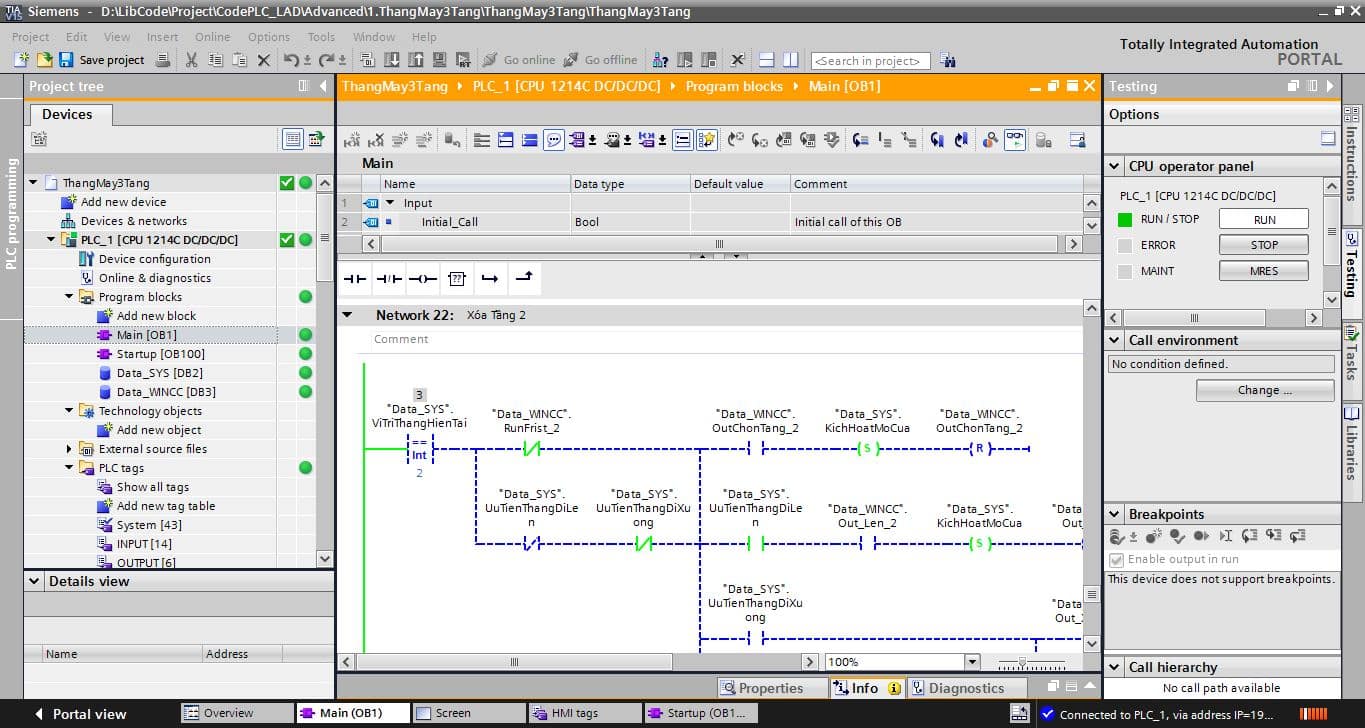Viewport: 1365px width, 728px height.
Task: Insert coil assignment instruction
Action: (422, 279)
